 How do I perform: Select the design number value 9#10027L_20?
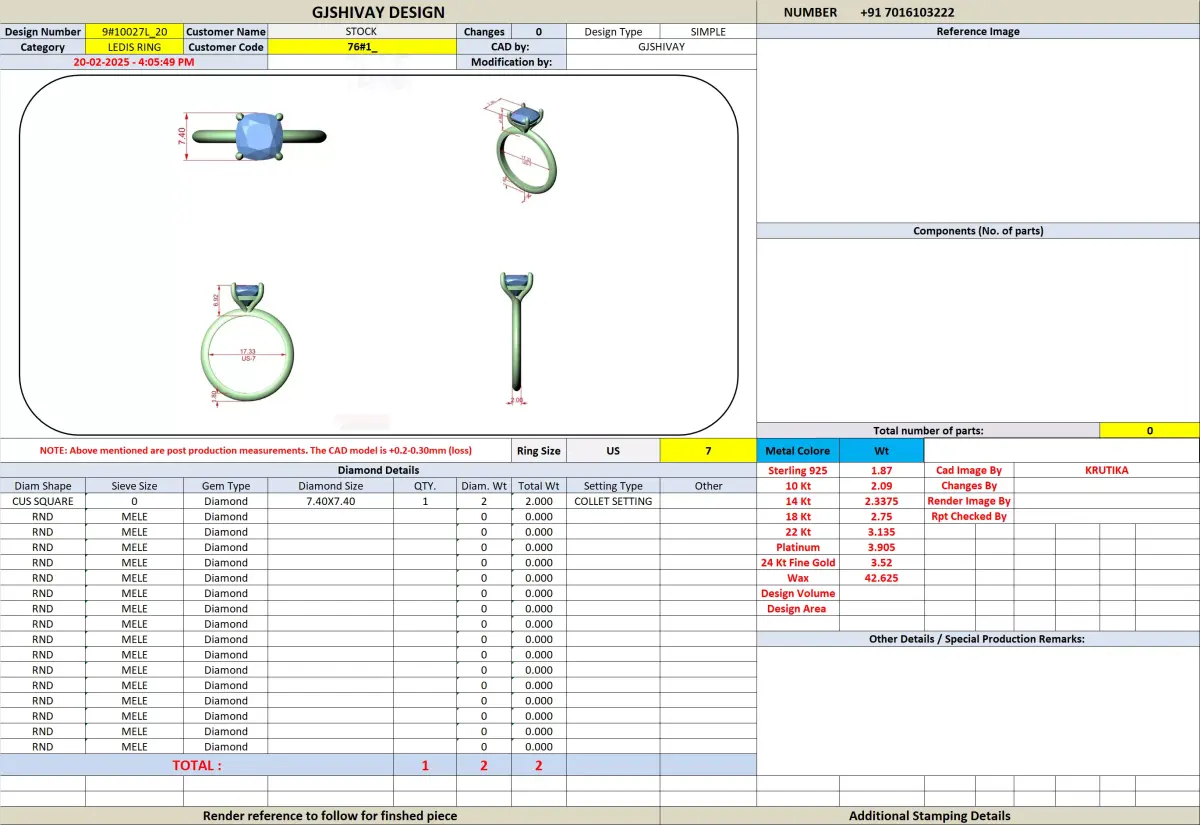(134, 32)
